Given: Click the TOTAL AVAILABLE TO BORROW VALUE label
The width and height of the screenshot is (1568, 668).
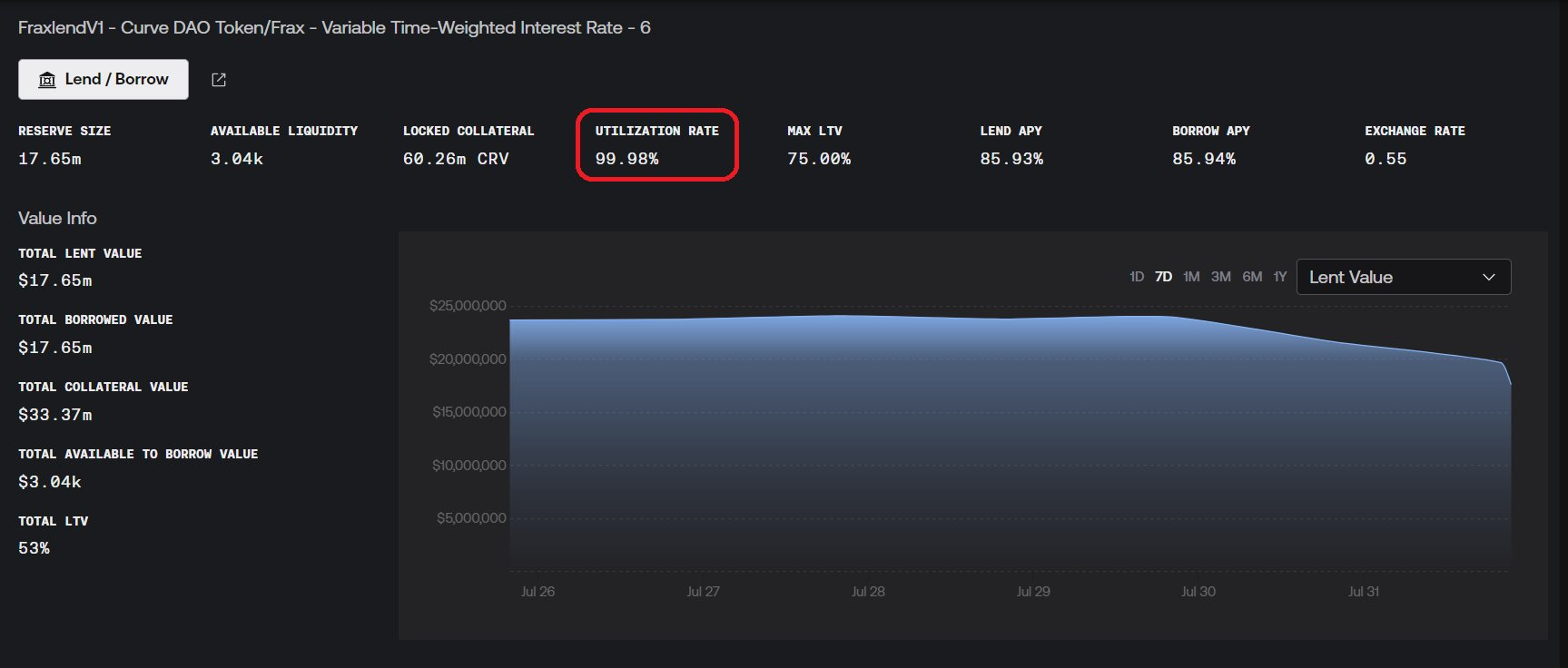Looking at the screenshot, I should coord(138,454).
